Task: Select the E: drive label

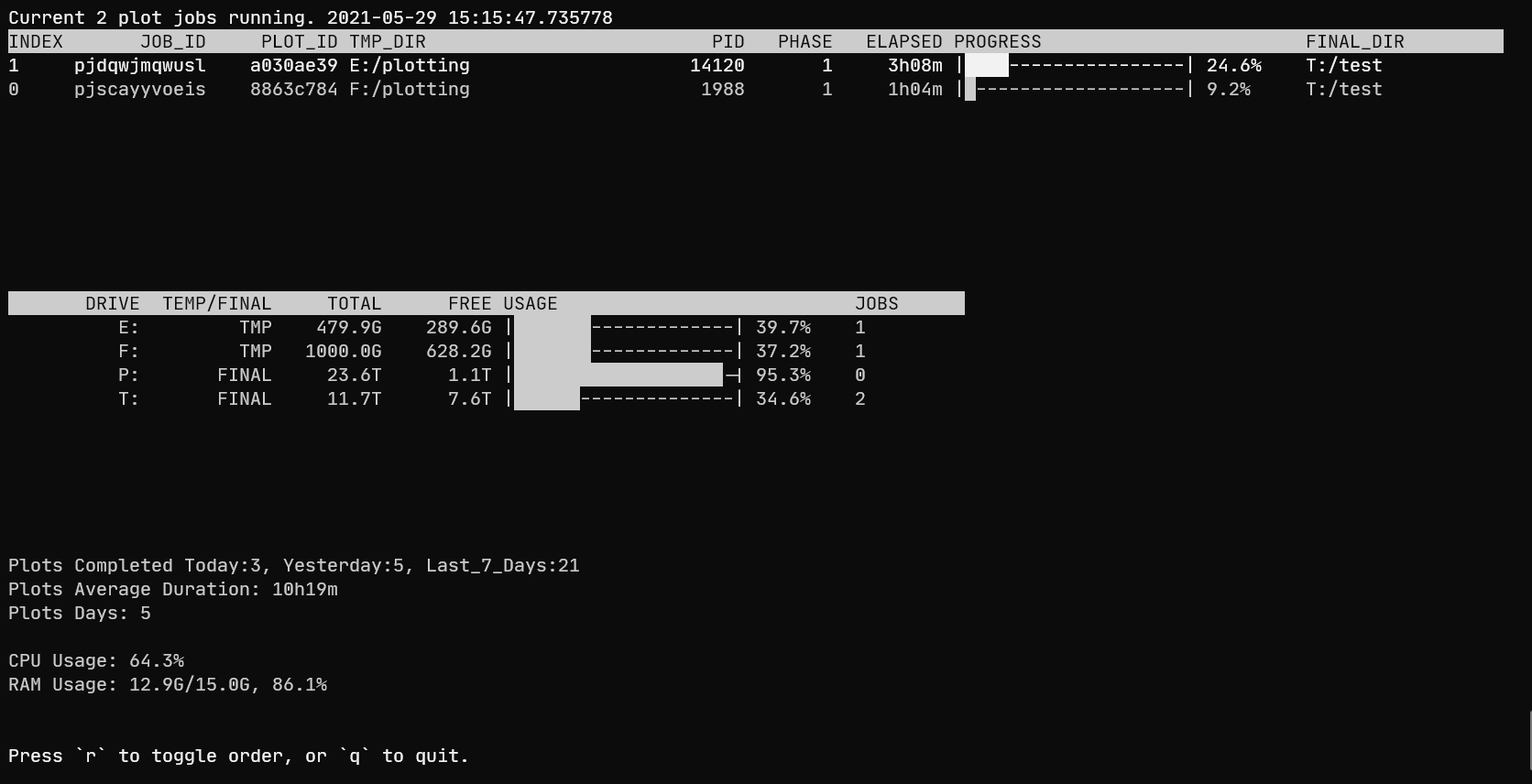Action: pos(129,327)
